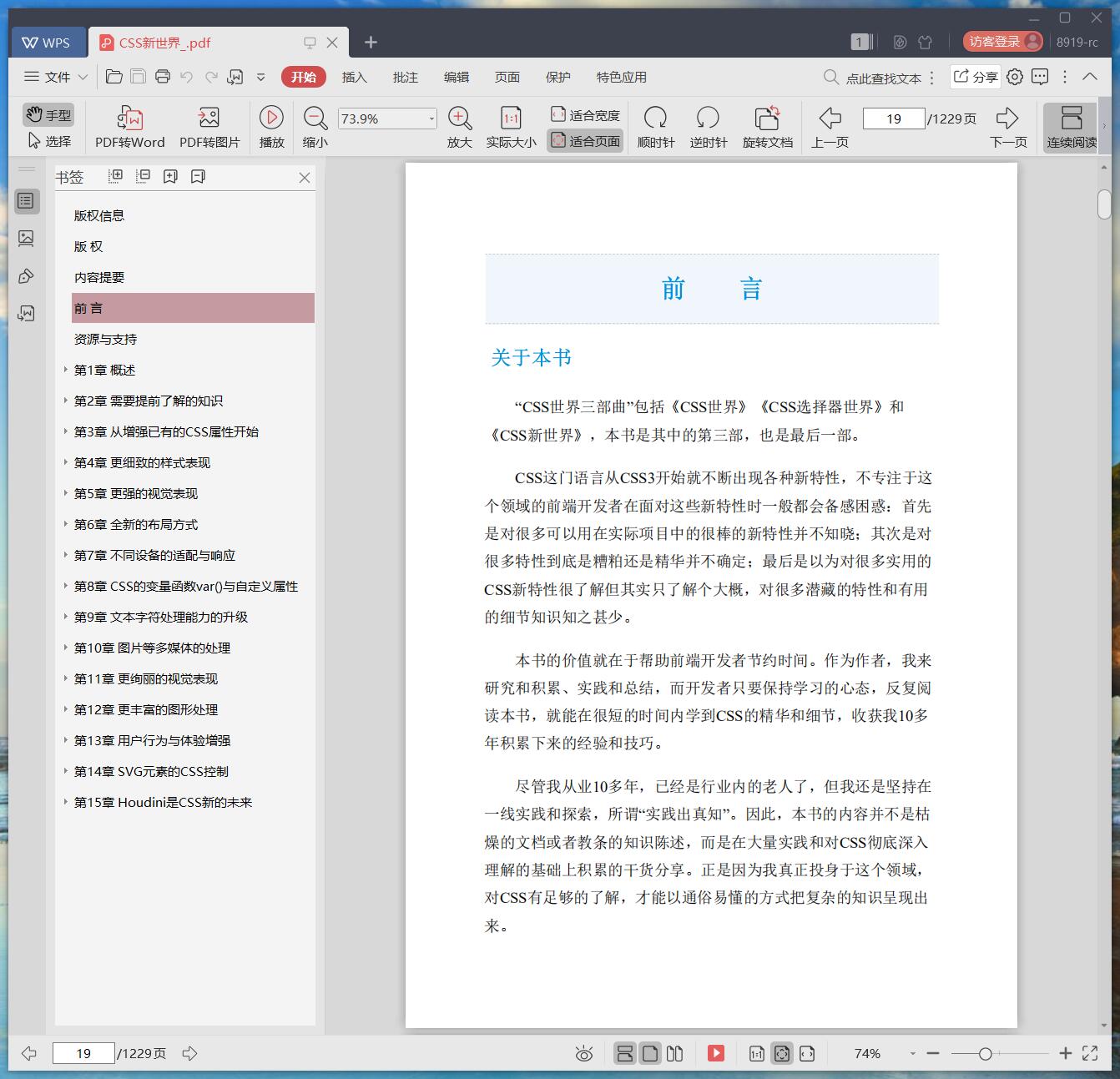Click the 旋转文档 rotate document icon

(767, 126)
